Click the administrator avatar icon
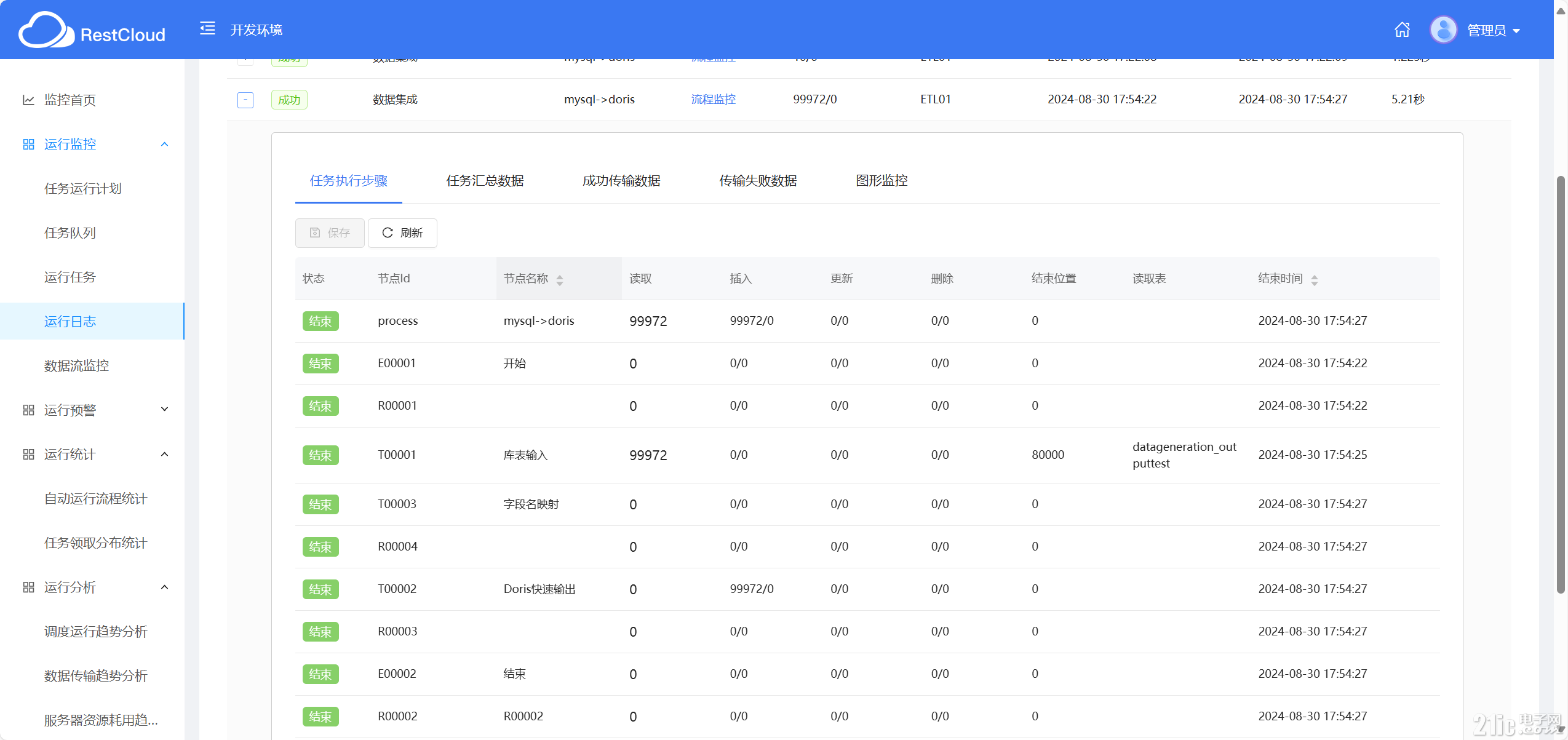Image resolution: width=1568 pixels, height=740 pixels. pos(1443,30)
